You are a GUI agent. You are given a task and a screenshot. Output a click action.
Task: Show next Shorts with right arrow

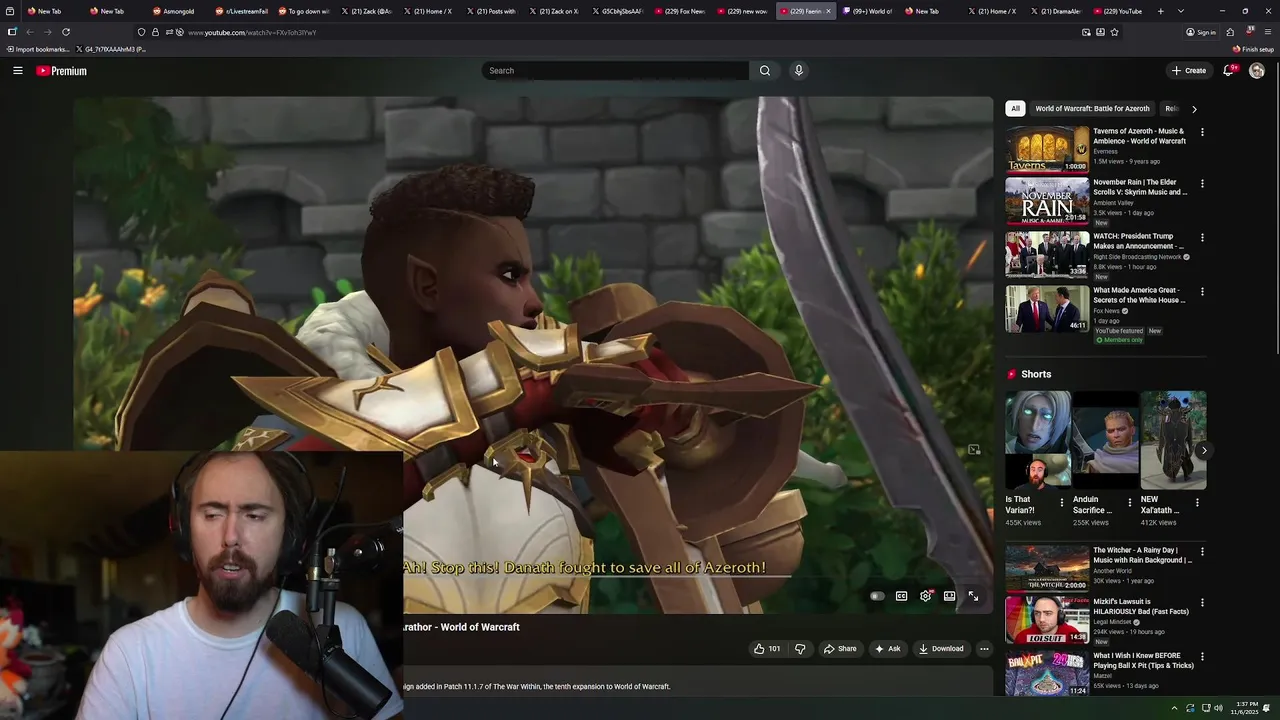[1204, 451]
